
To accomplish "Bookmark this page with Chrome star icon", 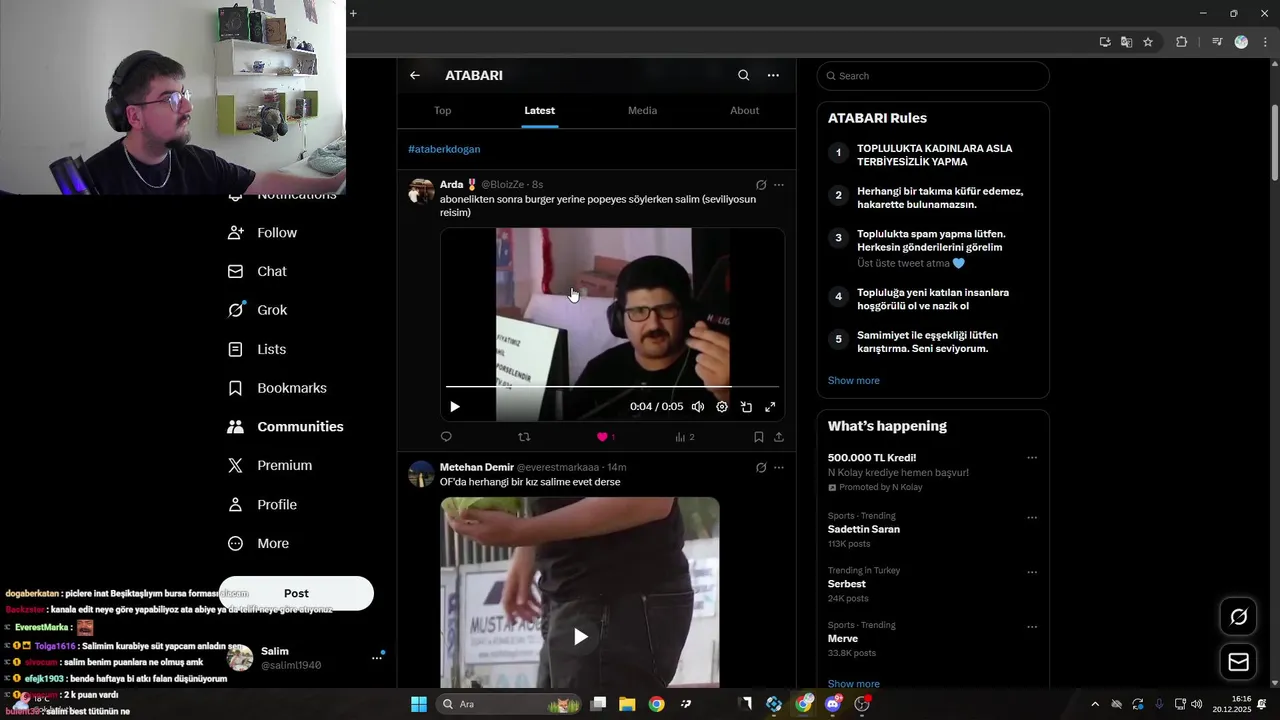I will [1148, 42].
